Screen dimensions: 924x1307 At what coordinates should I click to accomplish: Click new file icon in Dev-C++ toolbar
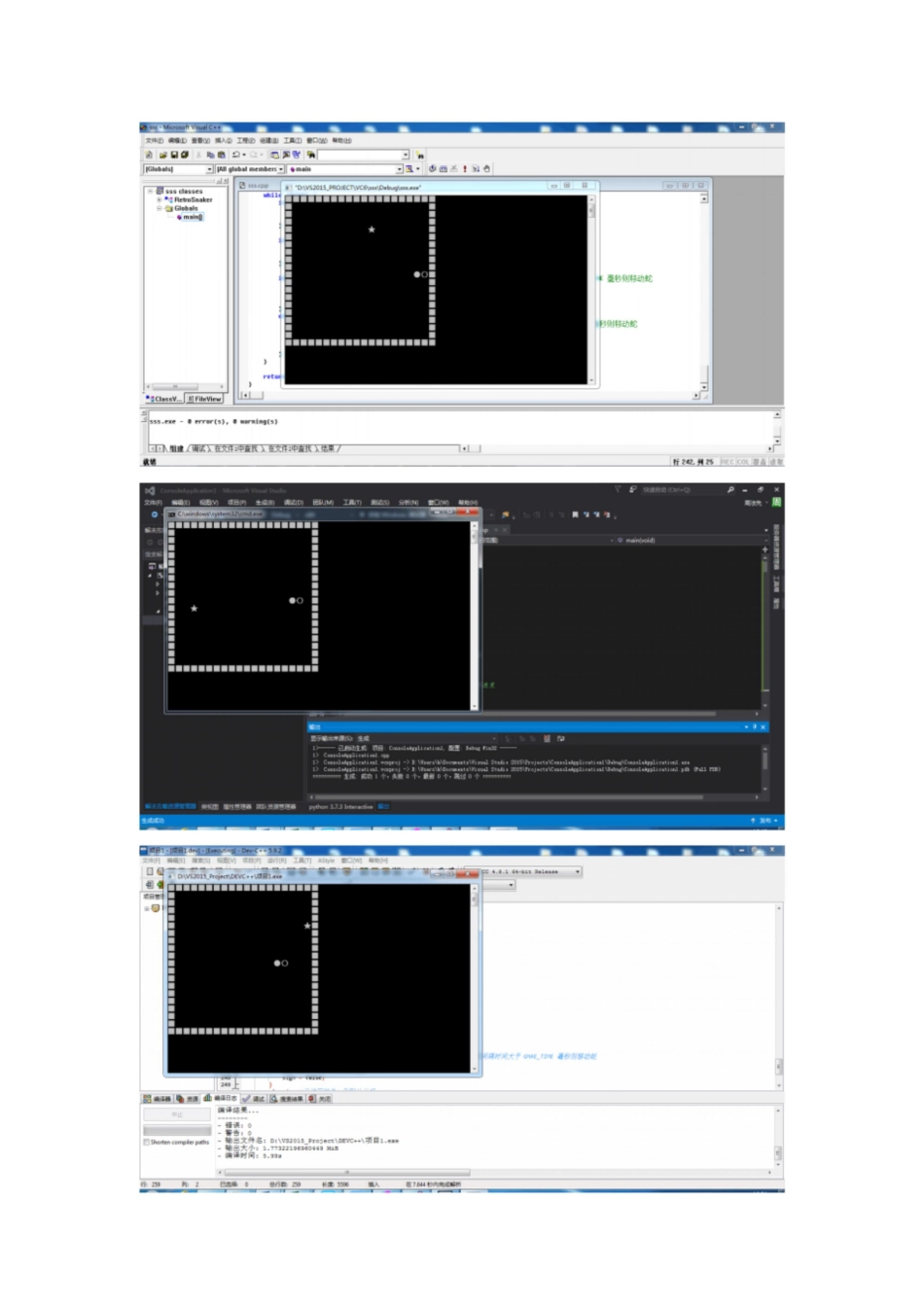point(150,871)
